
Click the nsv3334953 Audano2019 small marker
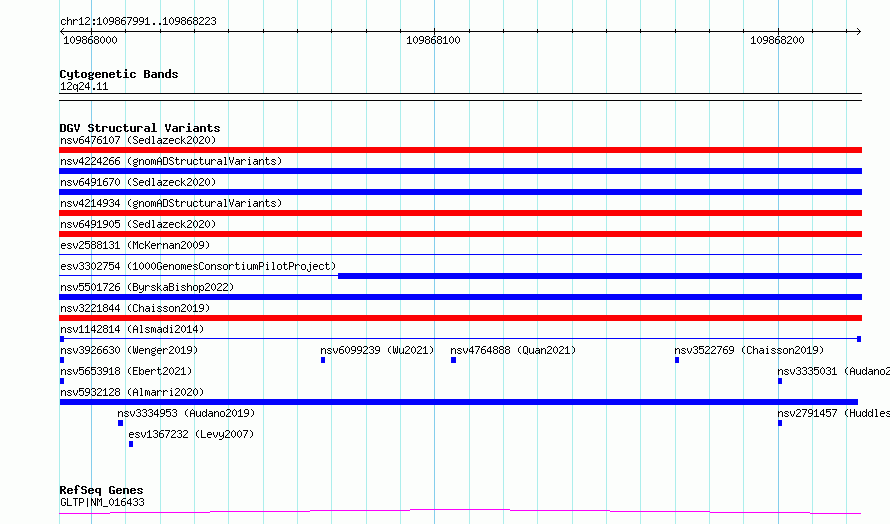point(120,423)
